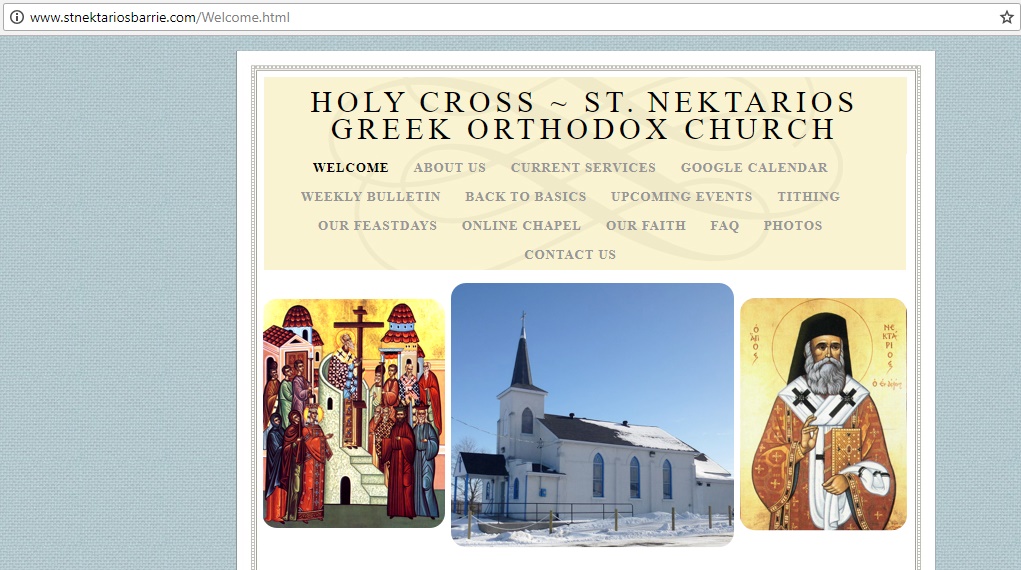The height and width of the screenshot is (570, 1021).
Task: Click the Holy Cross St. Nektarios church title
Action: (583, 116)
